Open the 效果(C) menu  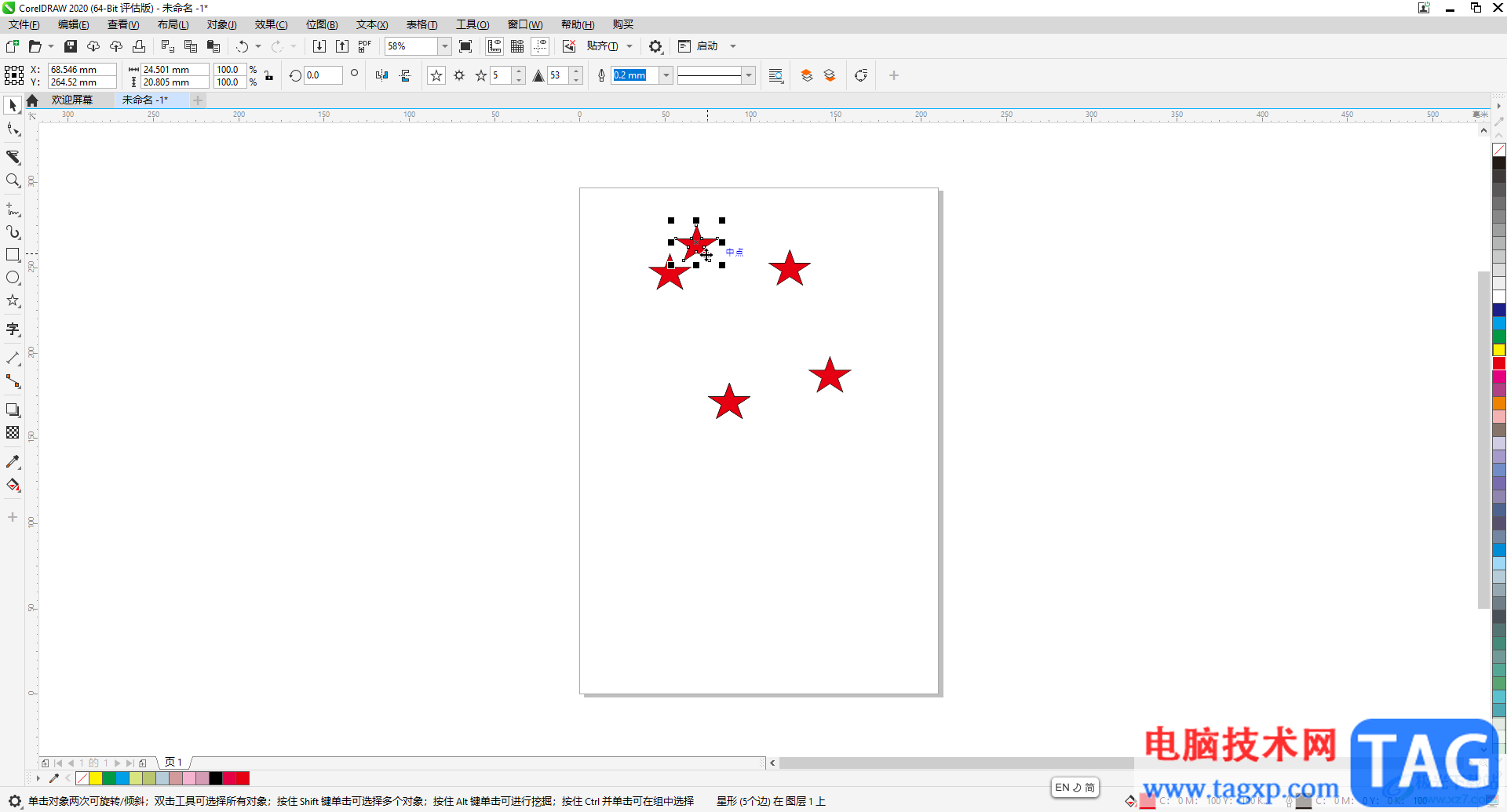(x=271, y=25)
